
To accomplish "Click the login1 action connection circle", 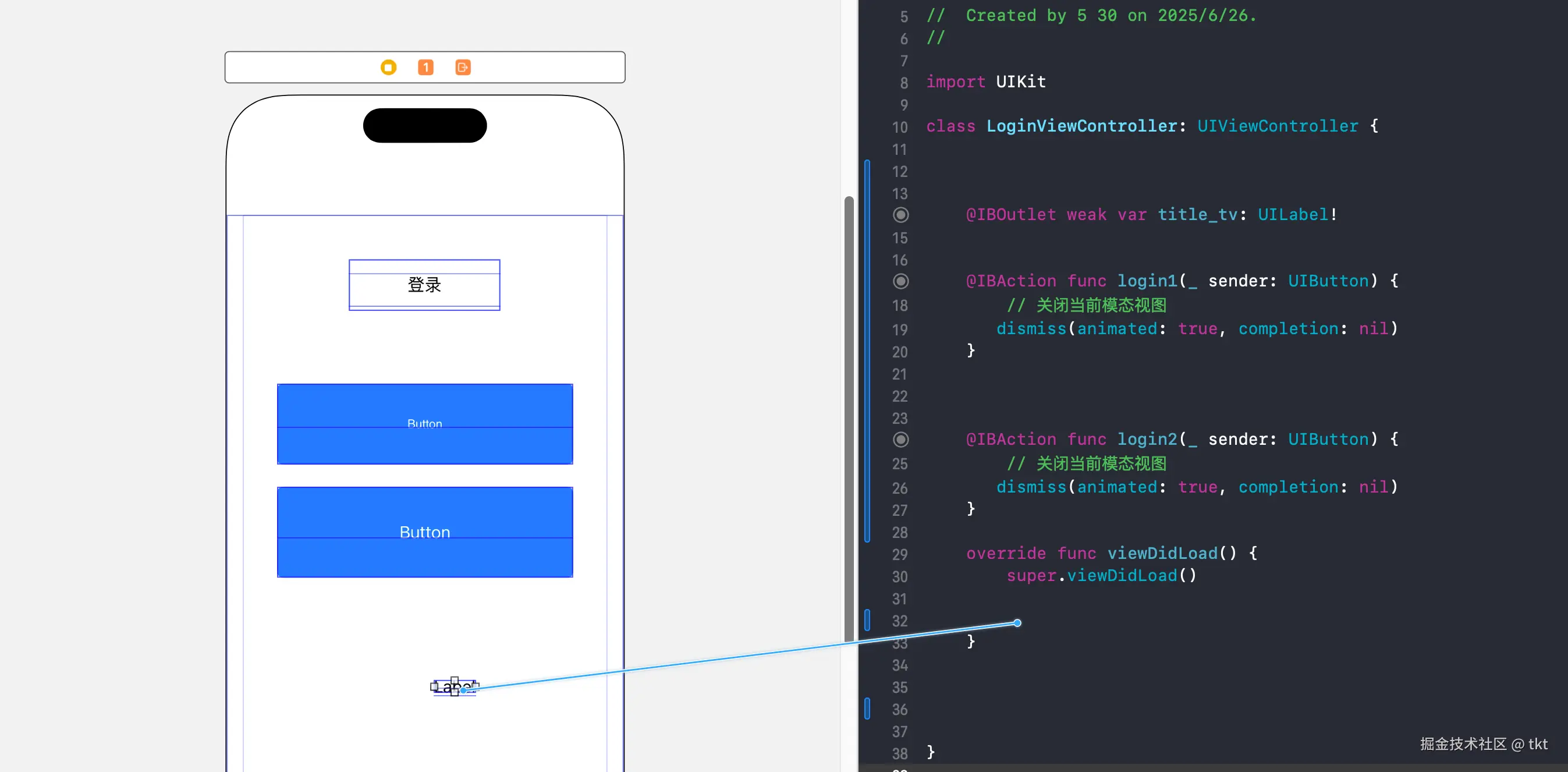I will pyautogui.click(x=900, y=281).
